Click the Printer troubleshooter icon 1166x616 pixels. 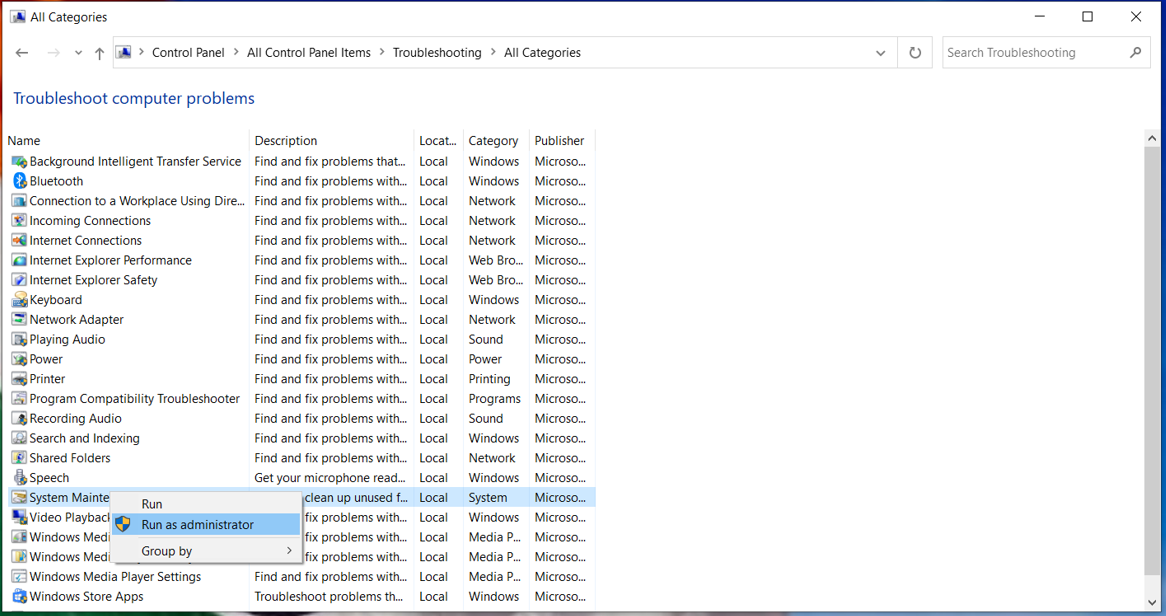click(x=20, y=379)
